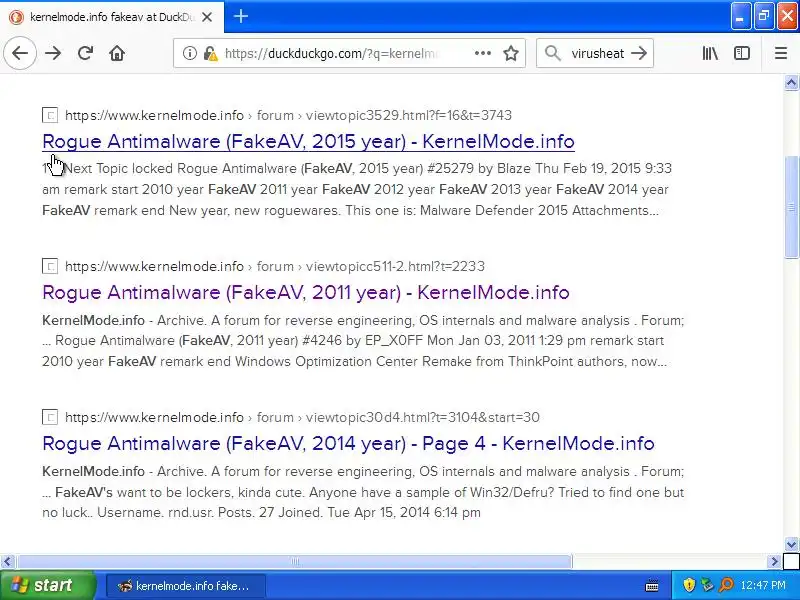This screenshot has width=800, height=600.
Task: Click the snippet mentioning Win32/Defru
Action: [x=363, y=492]
